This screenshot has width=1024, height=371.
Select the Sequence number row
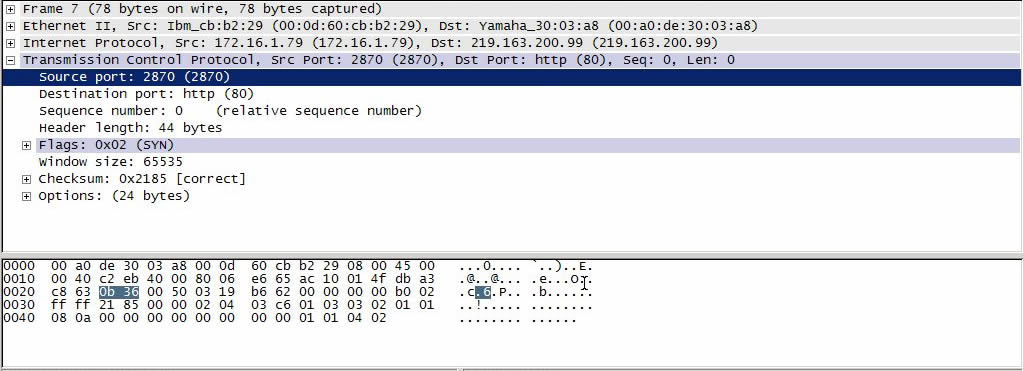click(511, 111)
